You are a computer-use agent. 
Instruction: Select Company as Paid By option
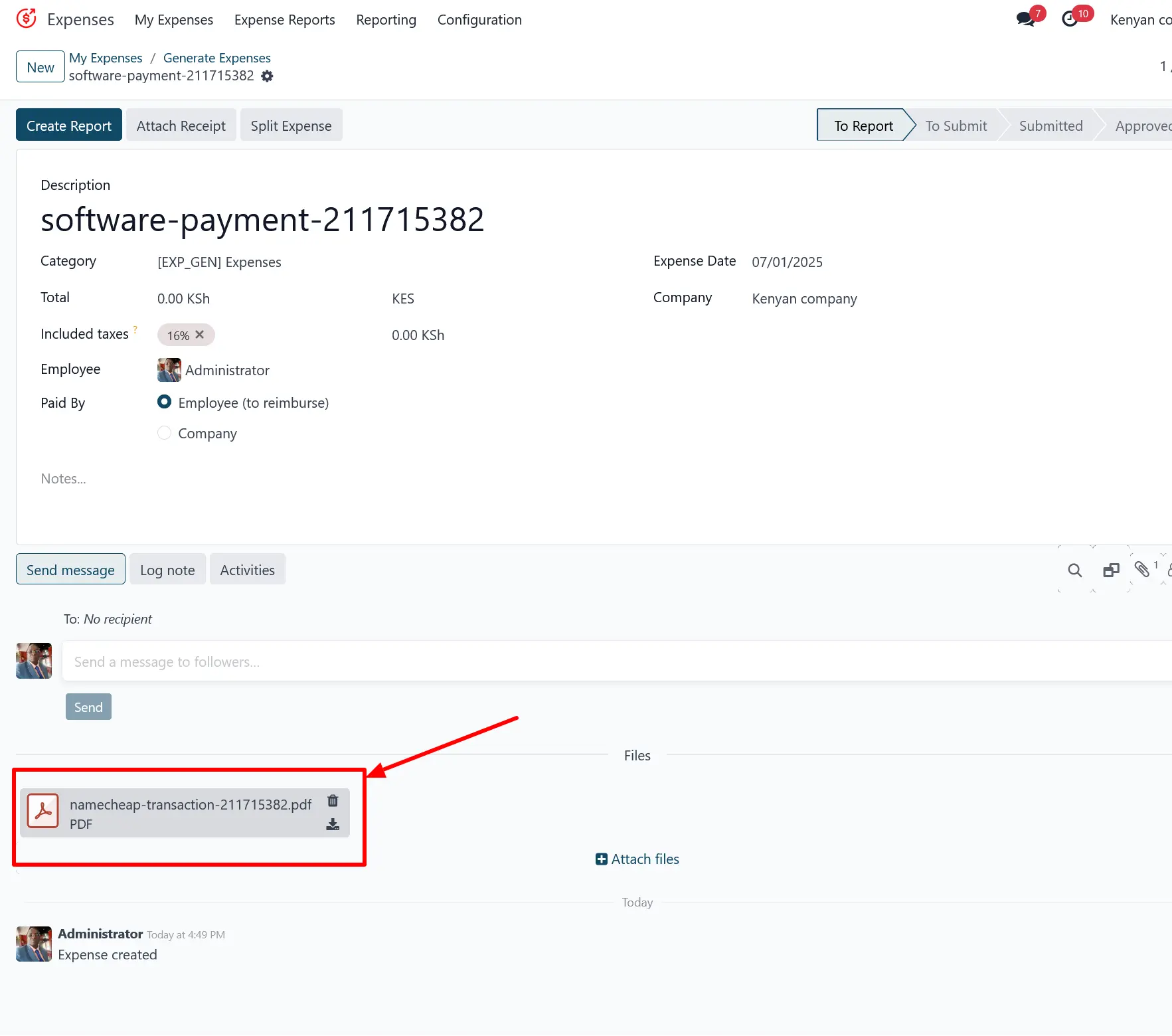164,433
